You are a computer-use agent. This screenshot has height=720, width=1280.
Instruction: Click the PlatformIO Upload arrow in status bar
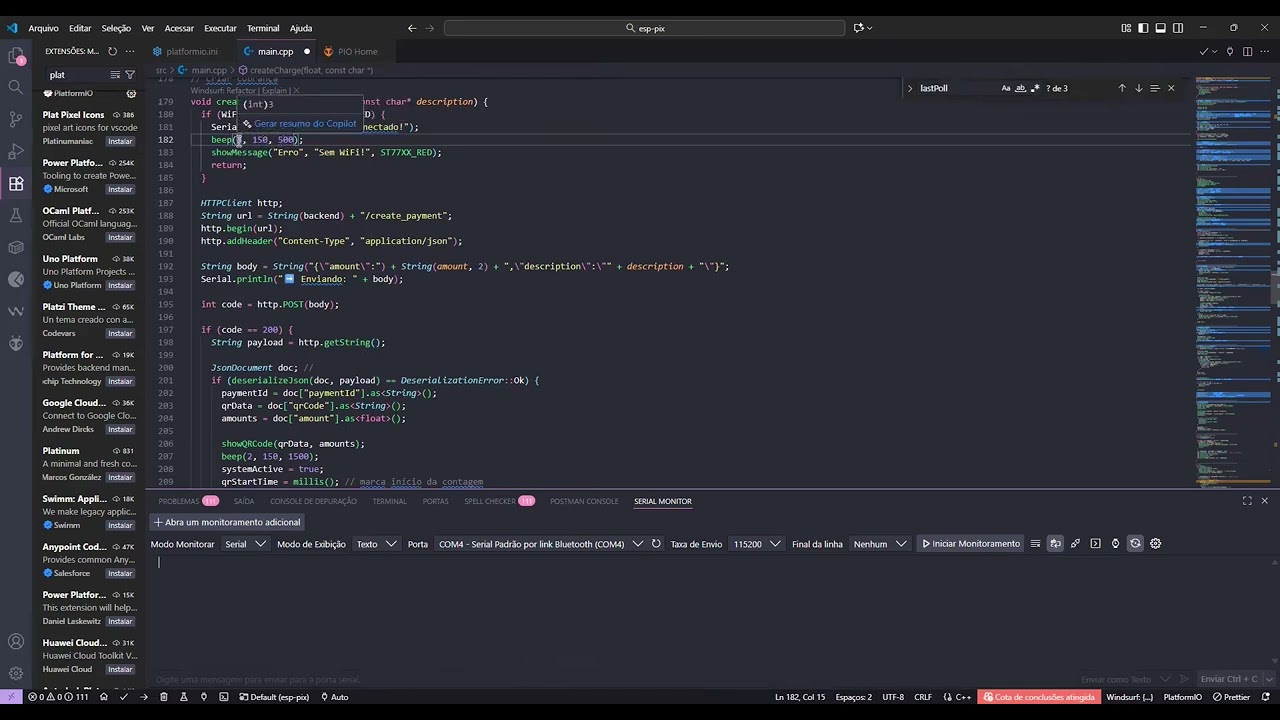click(144, 697)
